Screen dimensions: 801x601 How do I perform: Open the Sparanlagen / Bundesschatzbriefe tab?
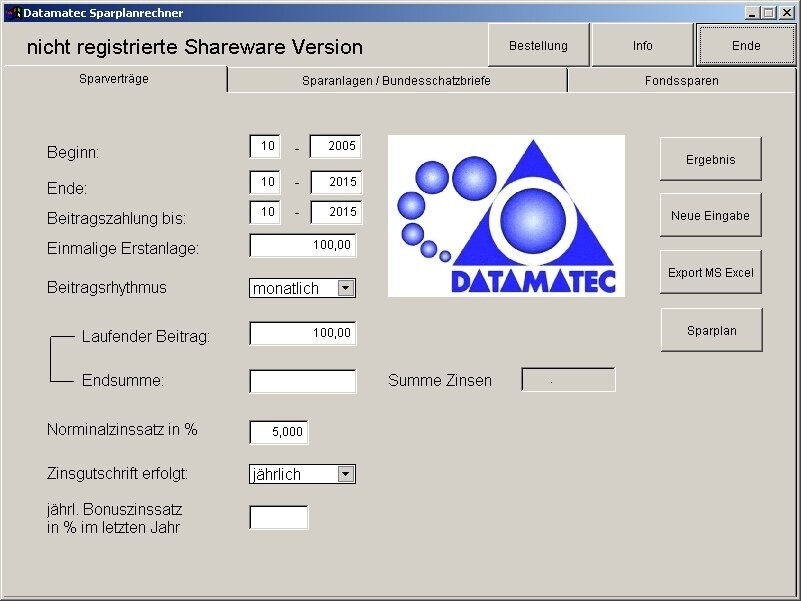coord(396,81)
